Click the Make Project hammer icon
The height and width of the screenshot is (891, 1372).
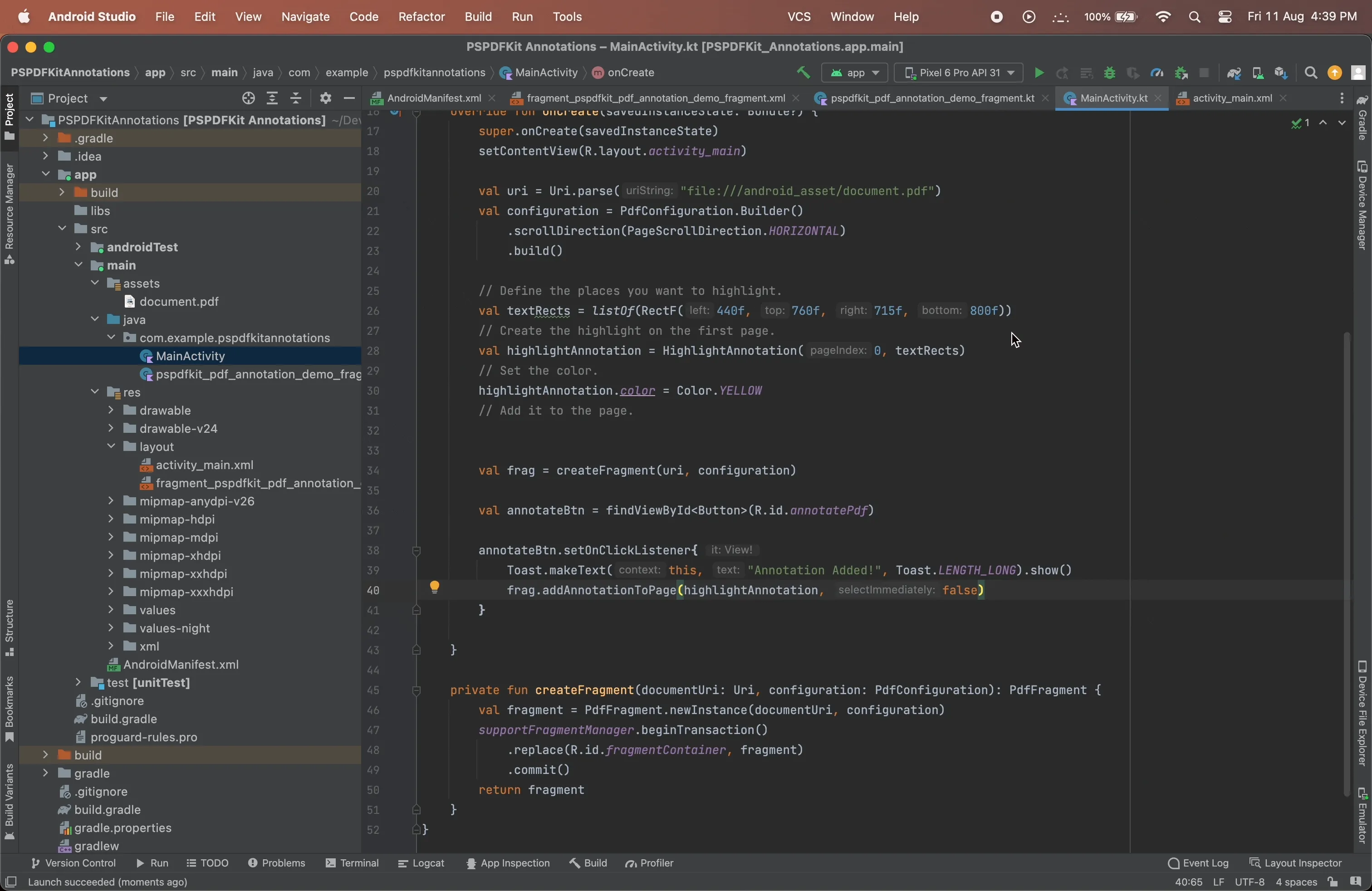tap(803, 73)
